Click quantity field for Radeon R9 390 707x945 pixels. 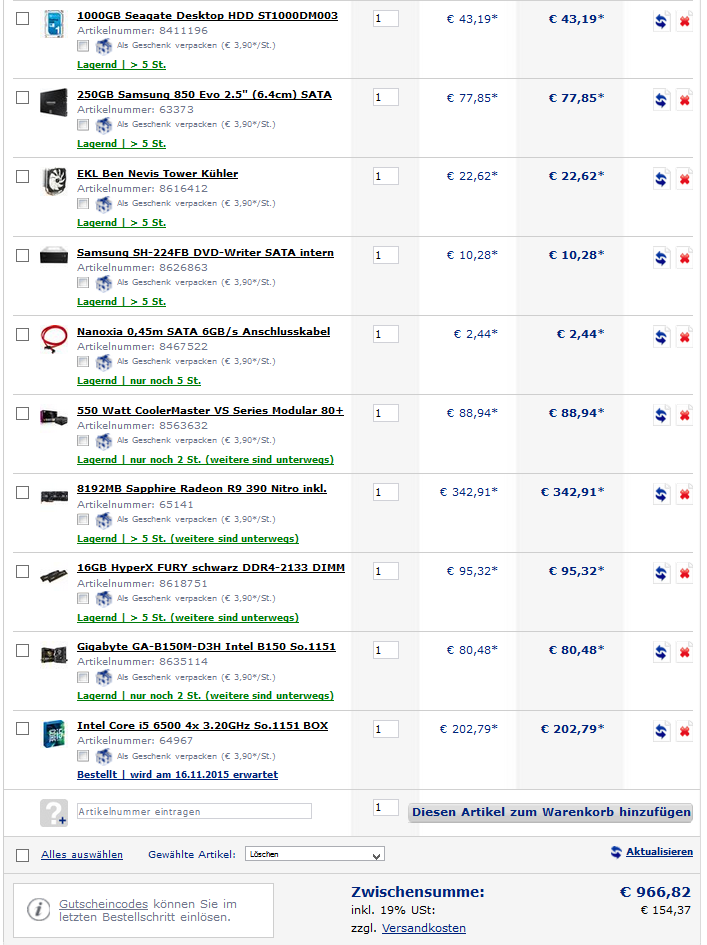385,492
